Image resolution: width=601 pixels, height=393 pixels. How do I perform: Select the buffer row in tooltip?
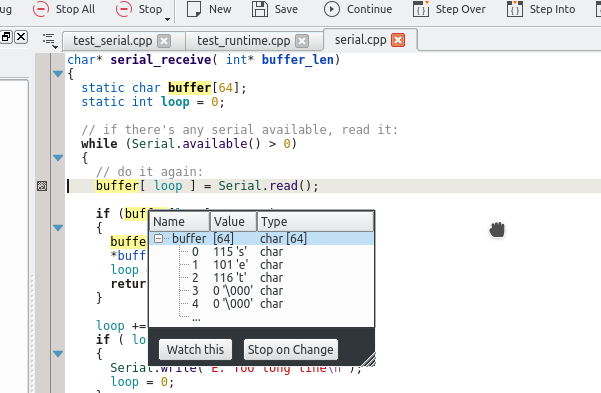pyautogui.click(x=261, y=238)
